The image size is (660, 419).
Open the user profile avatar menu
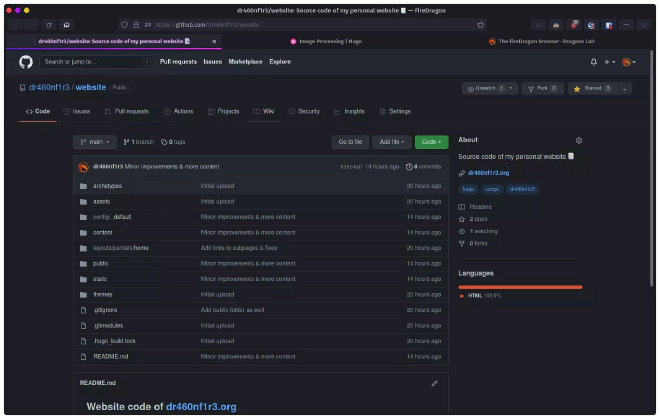[628, 62]
